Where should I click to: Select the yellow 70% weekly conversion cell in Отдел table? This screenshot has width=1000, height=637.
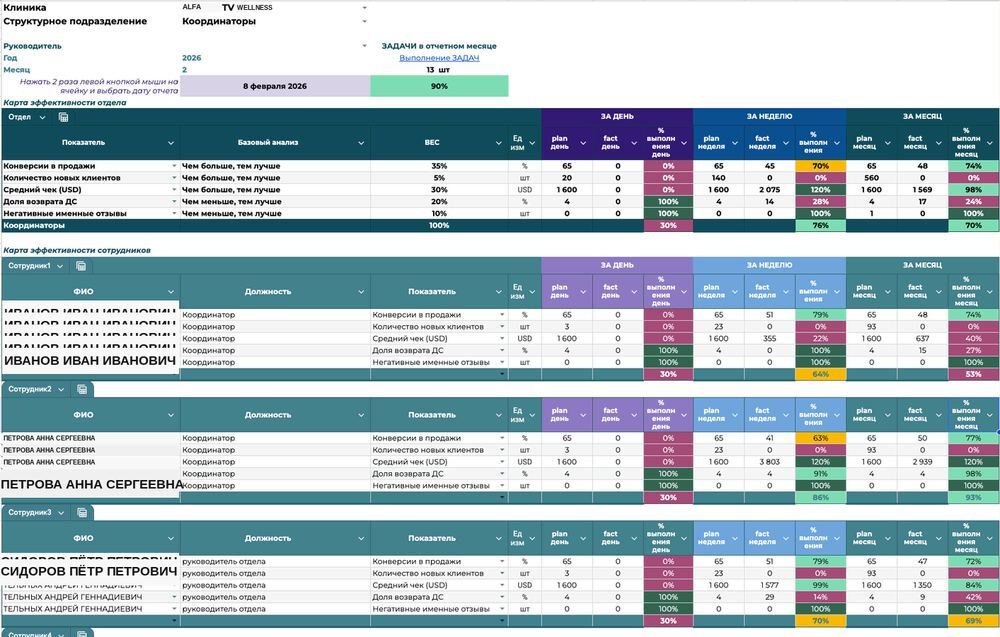click(820, 166)
